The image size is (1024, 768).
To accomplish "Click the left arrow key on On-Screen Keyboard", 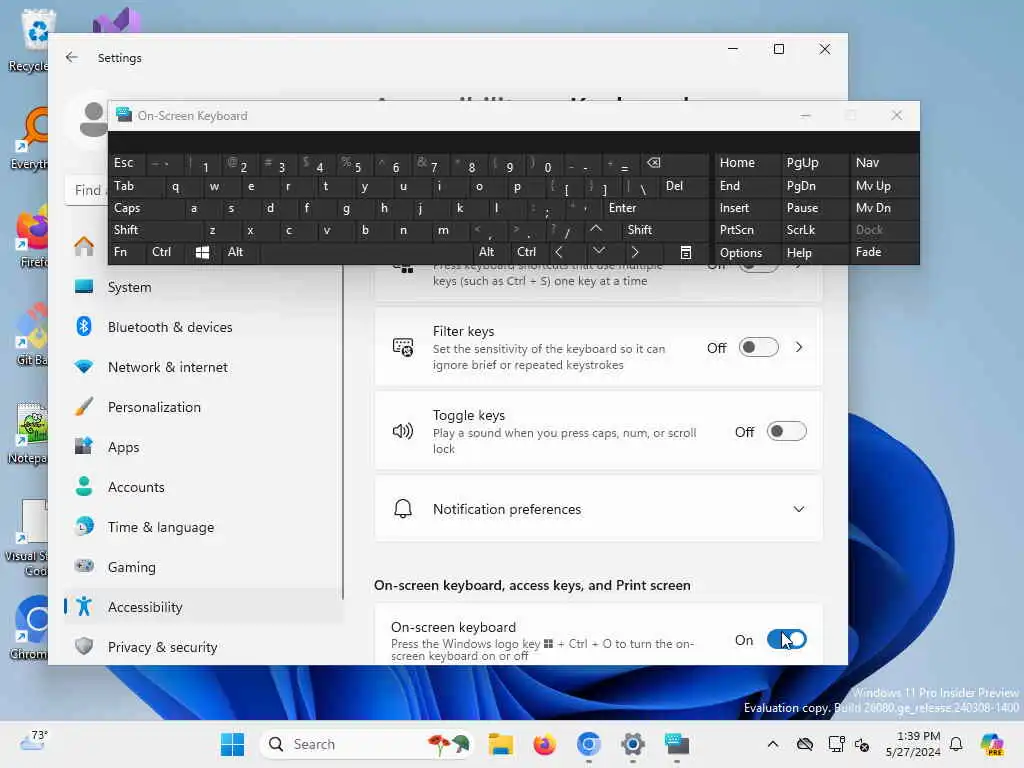I will [x=559, y=253].
